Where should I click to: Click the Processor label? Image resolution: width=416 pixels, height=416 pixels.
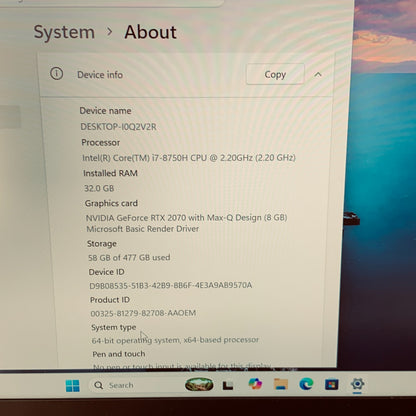(x=101, y=142)
